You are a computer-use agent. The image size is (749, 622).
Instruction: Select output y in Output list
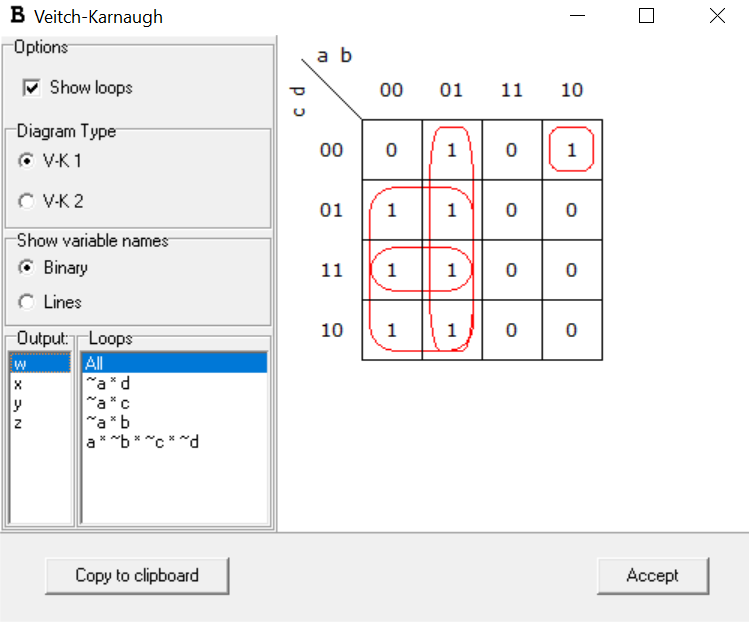tap(19, 403)
